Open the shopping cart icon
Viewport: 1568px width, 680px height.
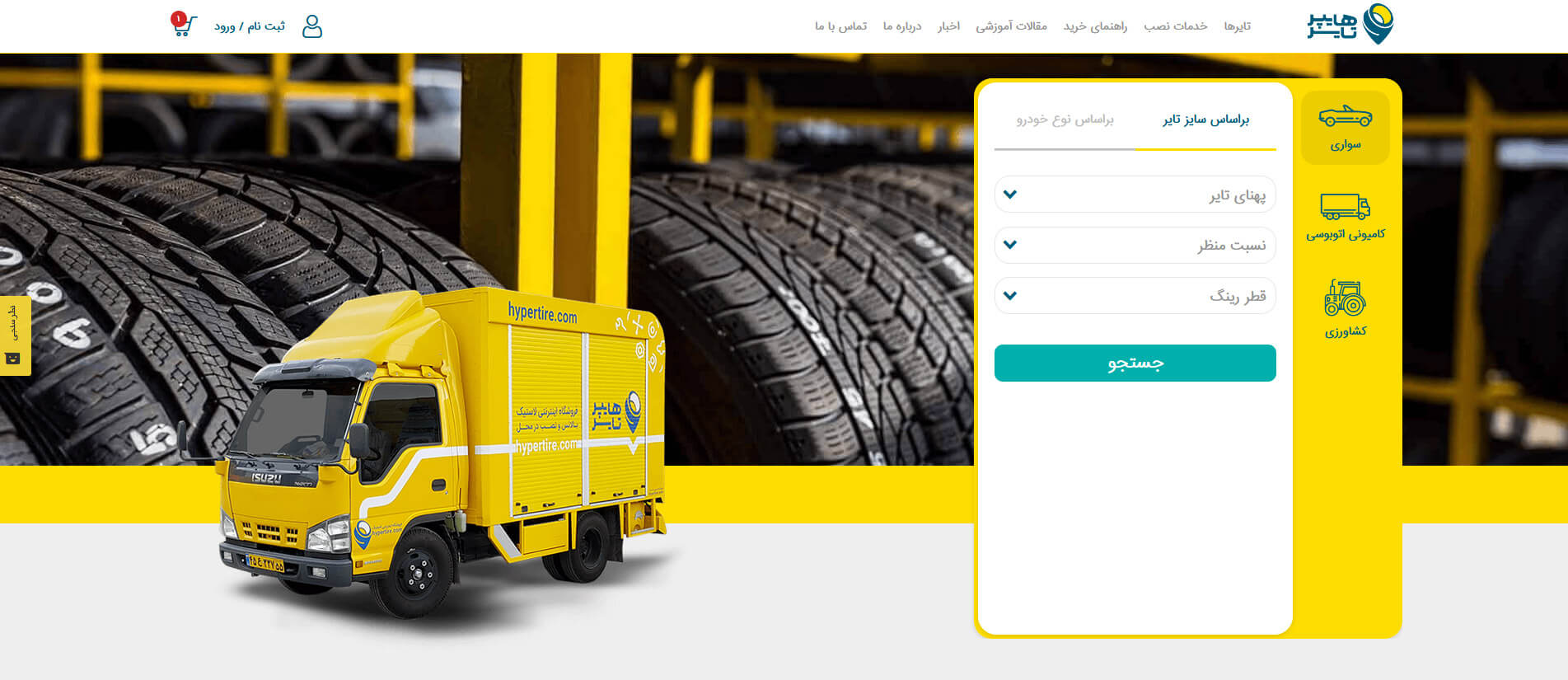tap(184, 26)
